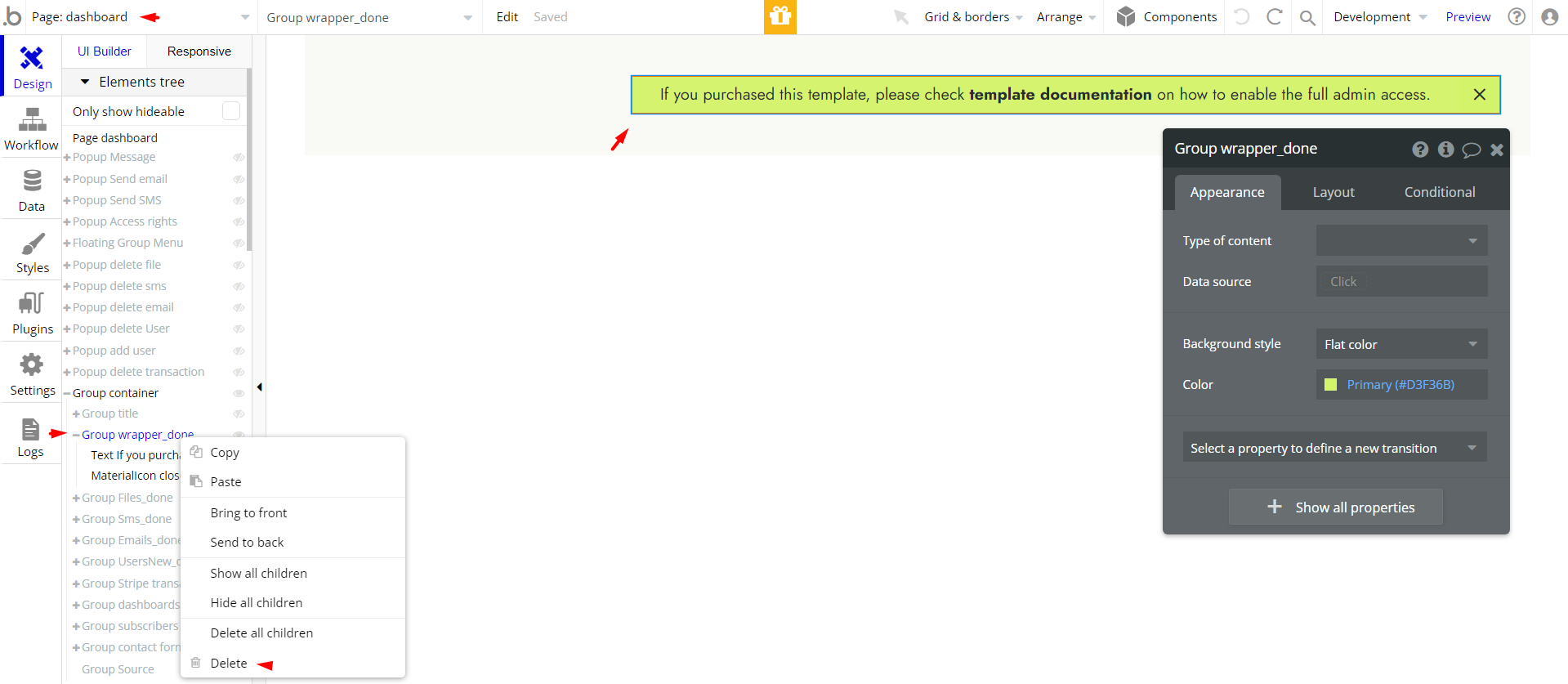1568x684 pixels.
Task: Open the Type of content dropdown
Action: tap(1401, 240)
